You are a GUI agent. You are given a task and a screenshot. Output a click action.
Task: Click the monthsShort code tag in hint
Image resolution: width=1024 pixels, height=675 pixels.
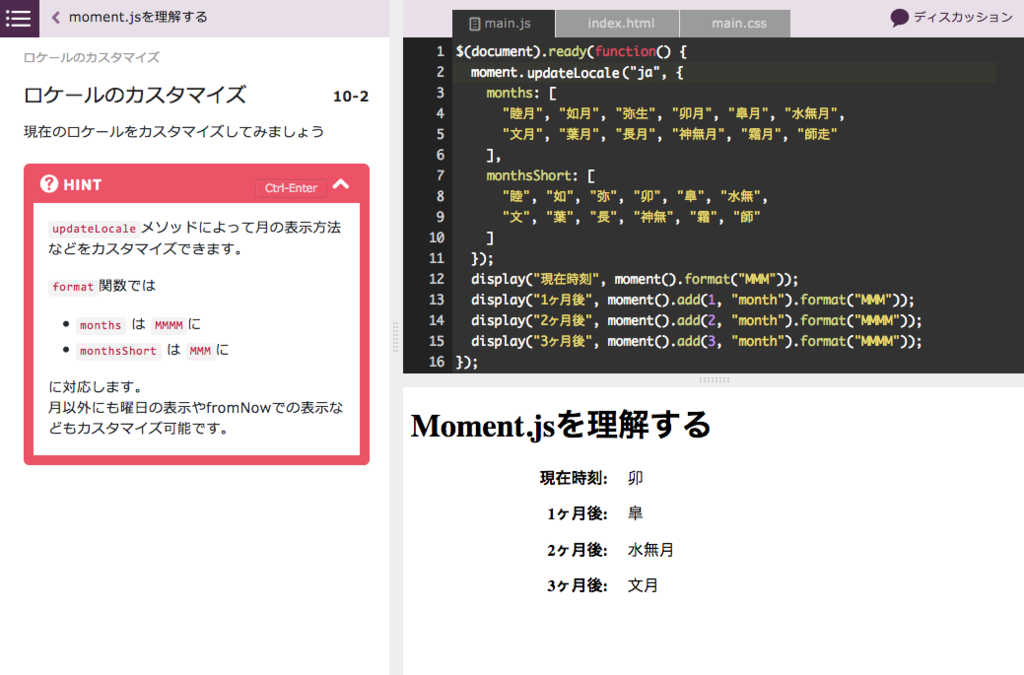118,351
